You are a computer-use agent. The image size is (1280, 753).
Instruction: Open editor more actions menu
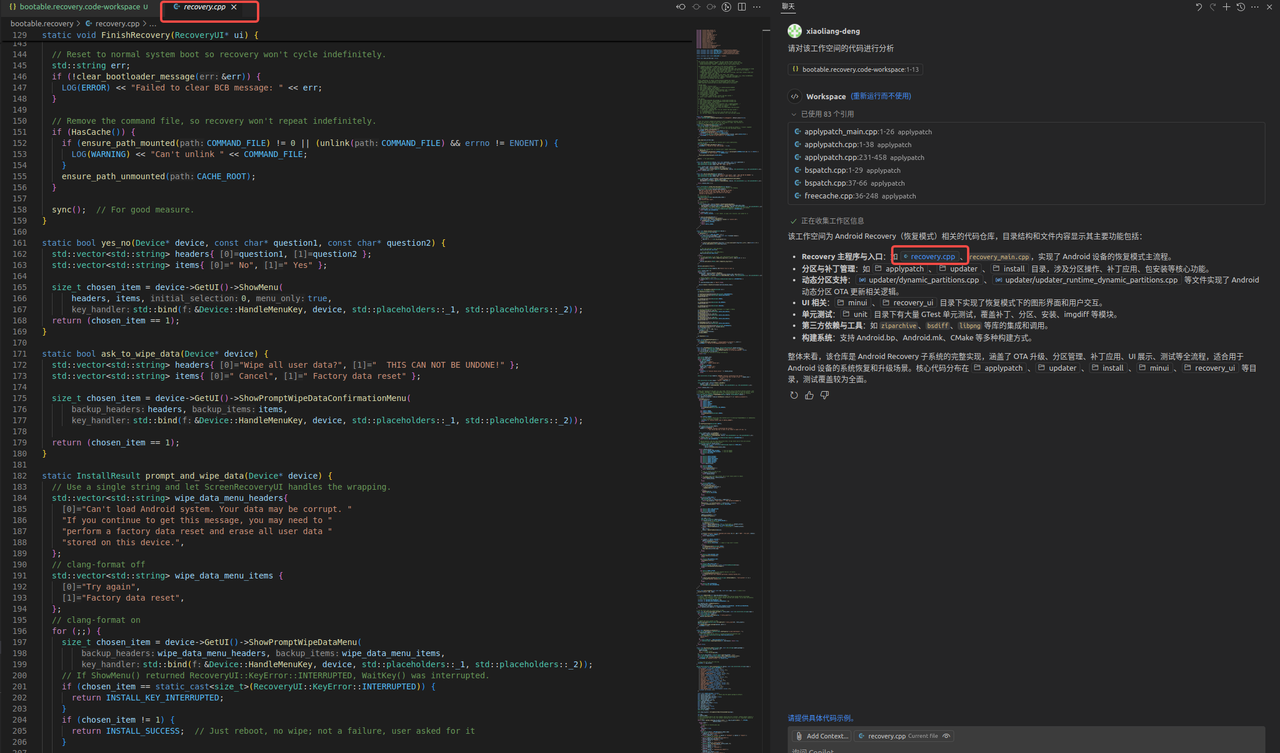(757, 7)
